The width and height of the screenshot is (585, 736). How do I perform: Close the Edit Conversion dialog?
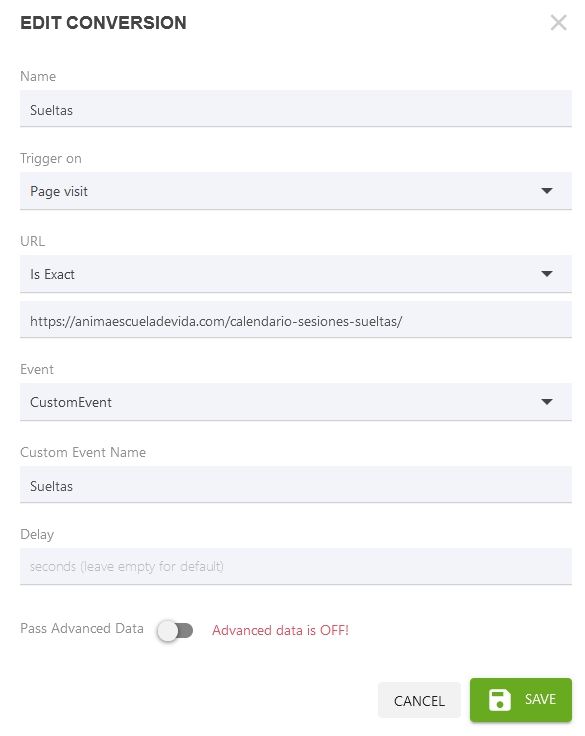click(x=558, y=22)
